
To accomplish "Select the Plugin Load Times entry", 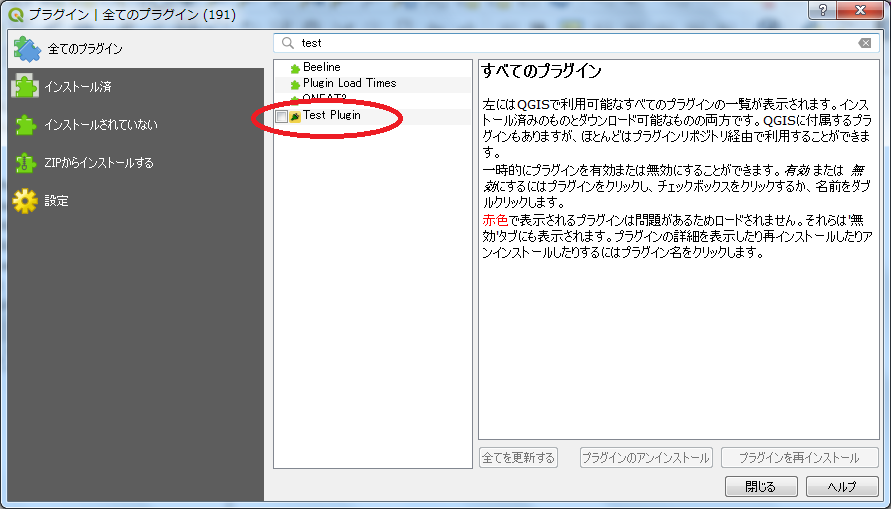I will click(373, 84).
